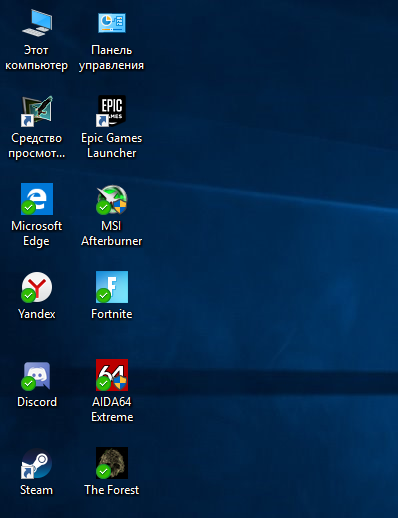Select the Discord desktop icon
The image size is (398, 518).
(x=37, y=375)
